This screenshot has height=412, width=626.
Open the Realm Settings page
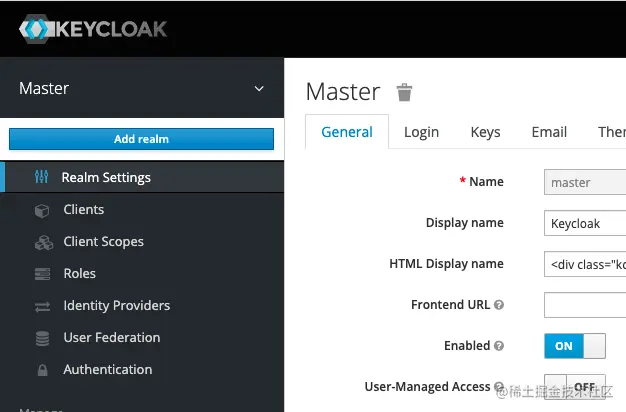point(142,177)
